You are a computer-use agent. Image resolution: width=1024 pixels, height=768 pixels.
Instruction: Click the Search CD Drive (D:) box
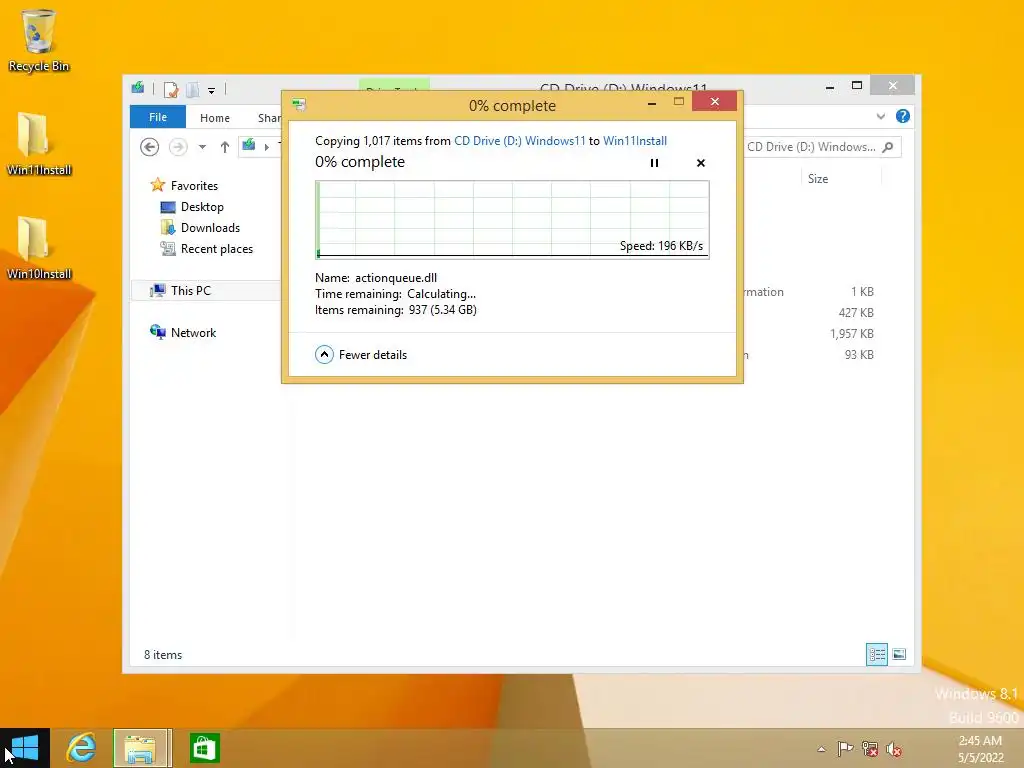pos(822,147)
